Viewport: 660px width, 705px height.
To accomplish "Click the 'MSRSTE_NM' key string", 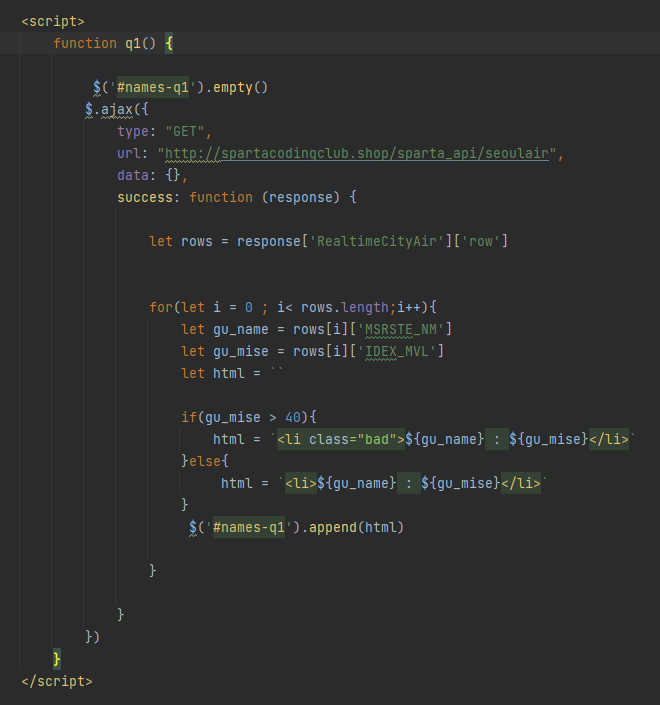I will [401, 329].
